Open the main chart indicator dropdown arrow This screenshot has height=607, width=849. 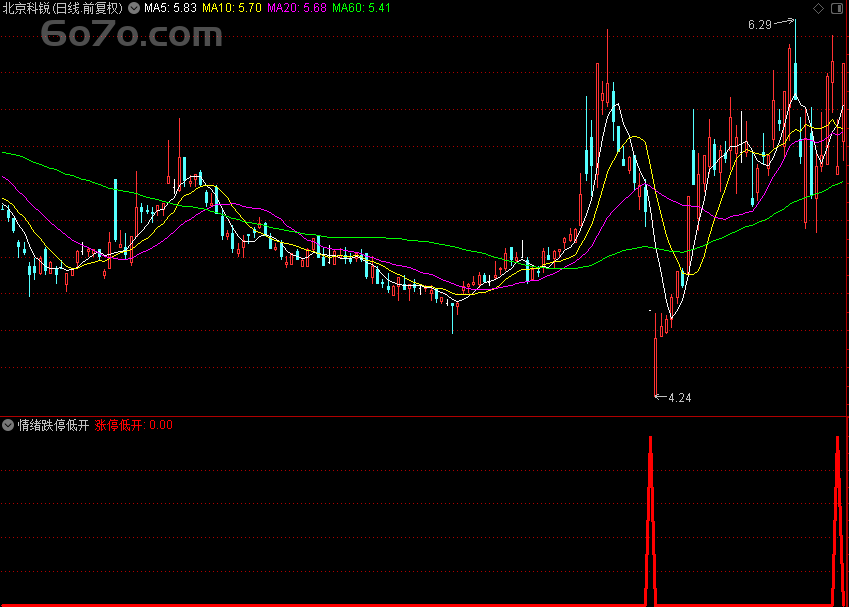[x=134, y=8]
